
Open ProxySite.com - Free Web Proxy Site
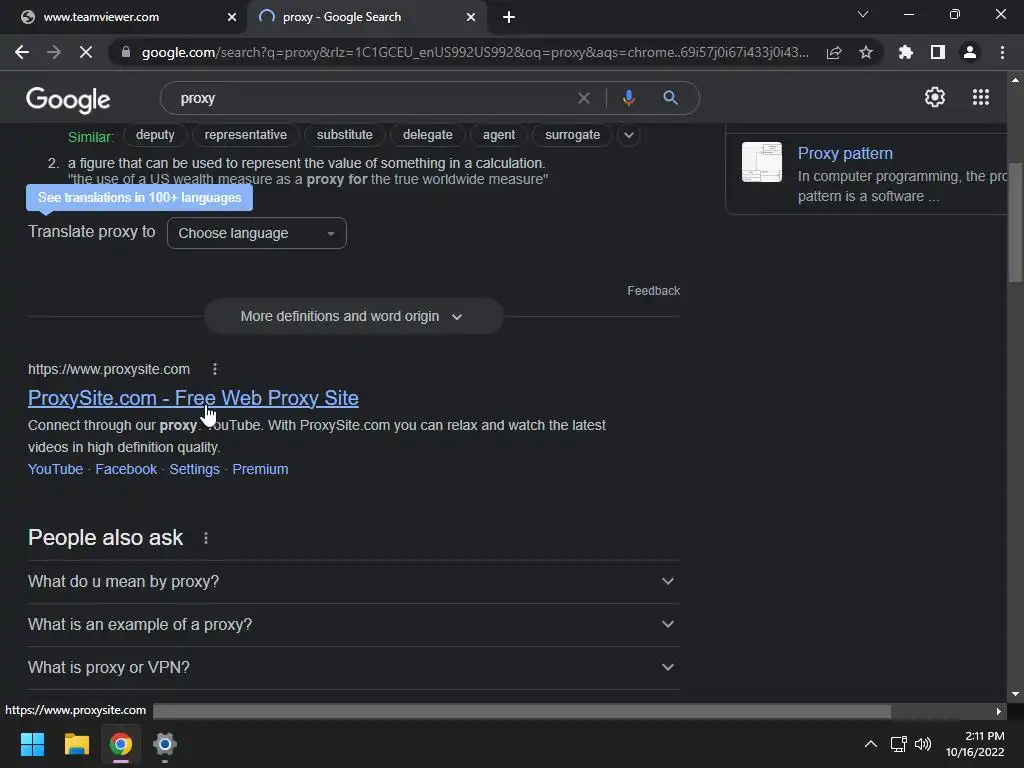pos(193,398)
